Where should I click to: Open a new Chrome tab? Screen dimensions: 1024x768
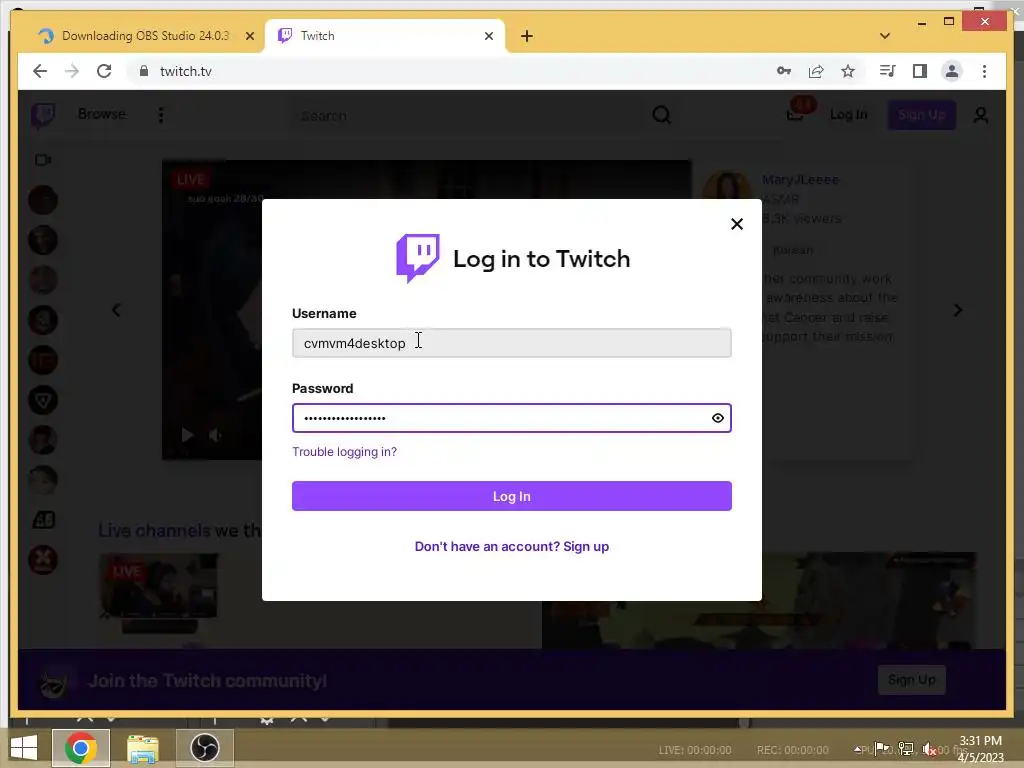tap(527, 37)
